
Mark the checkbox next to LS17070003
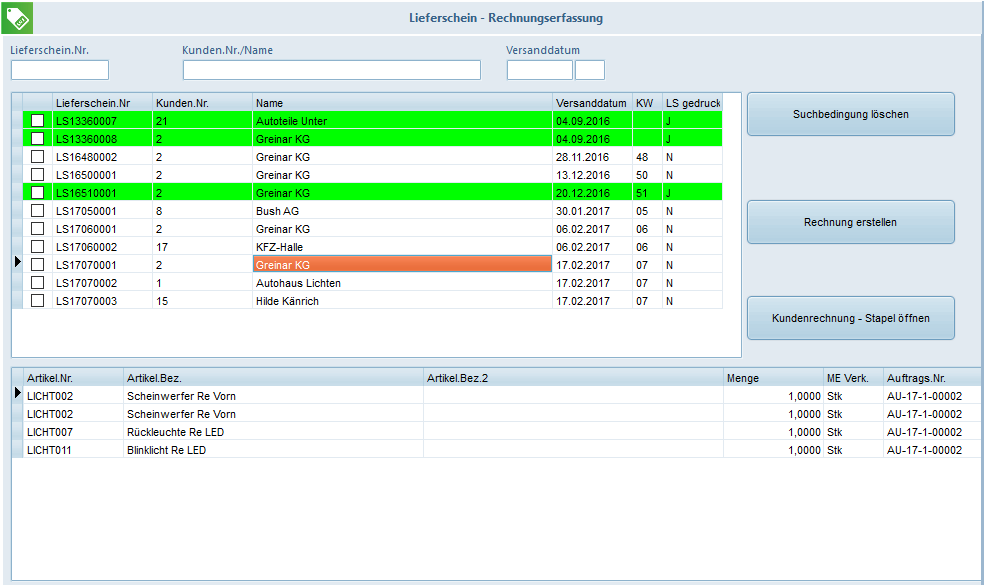38,301
